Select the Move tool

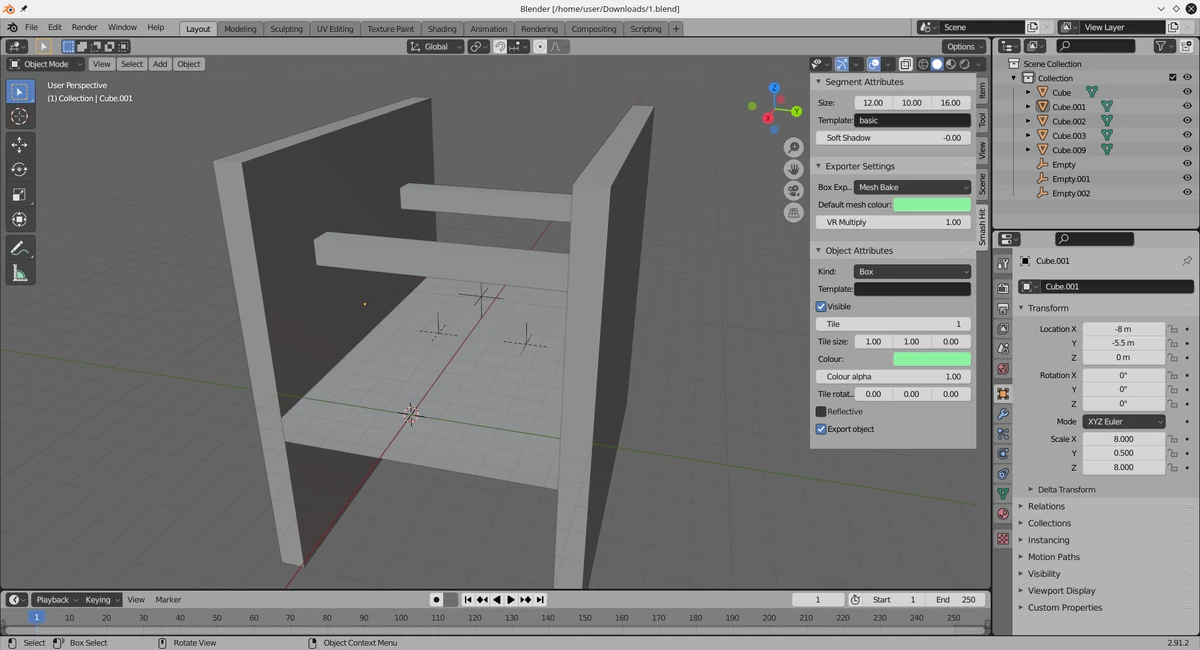coord(19,144)
